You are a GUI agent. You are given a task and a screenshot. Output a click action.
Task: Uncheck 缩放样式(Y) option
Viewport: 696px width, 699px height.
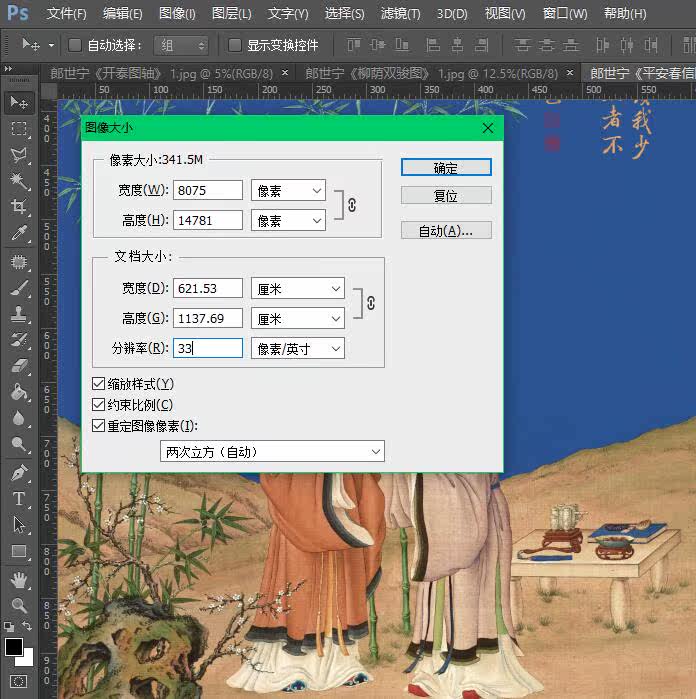coord(98,384)
